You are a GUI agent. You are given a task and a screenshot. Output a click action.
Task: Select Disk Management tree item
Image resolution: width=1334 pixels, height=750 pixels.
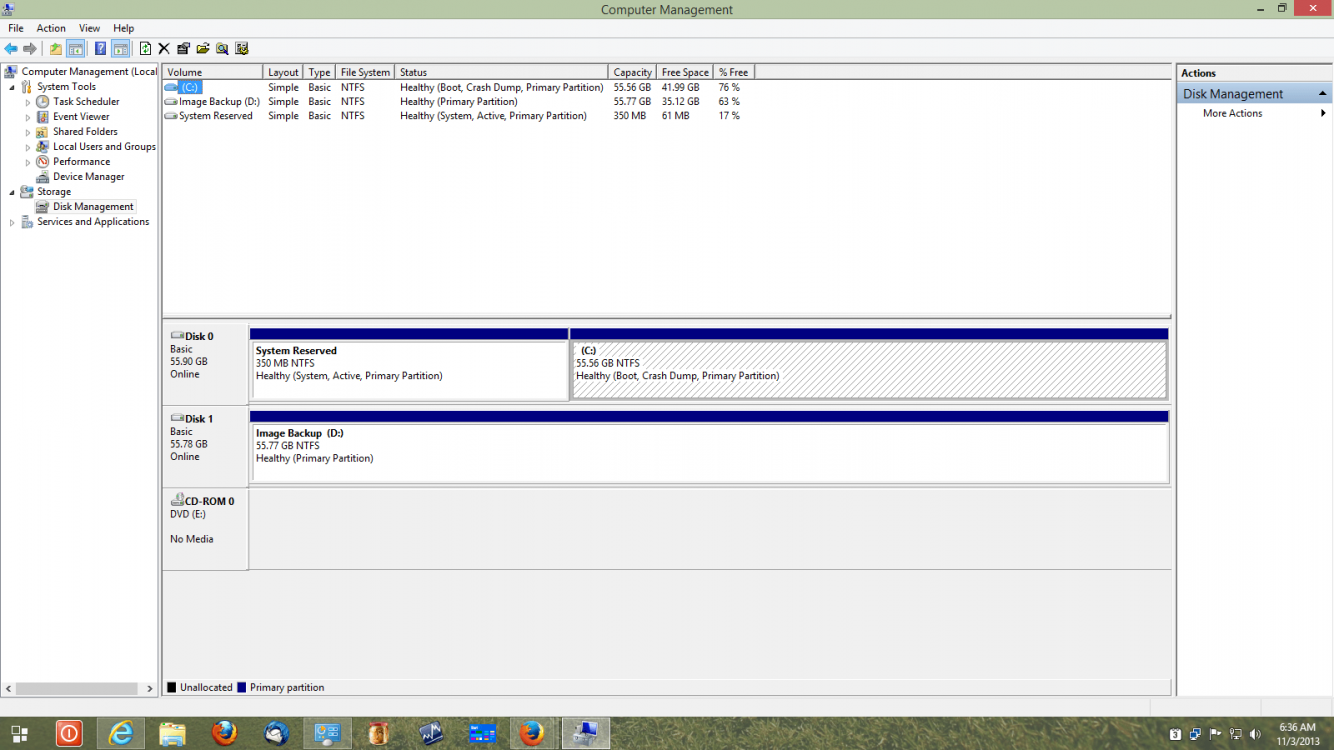tap(93, 207)
